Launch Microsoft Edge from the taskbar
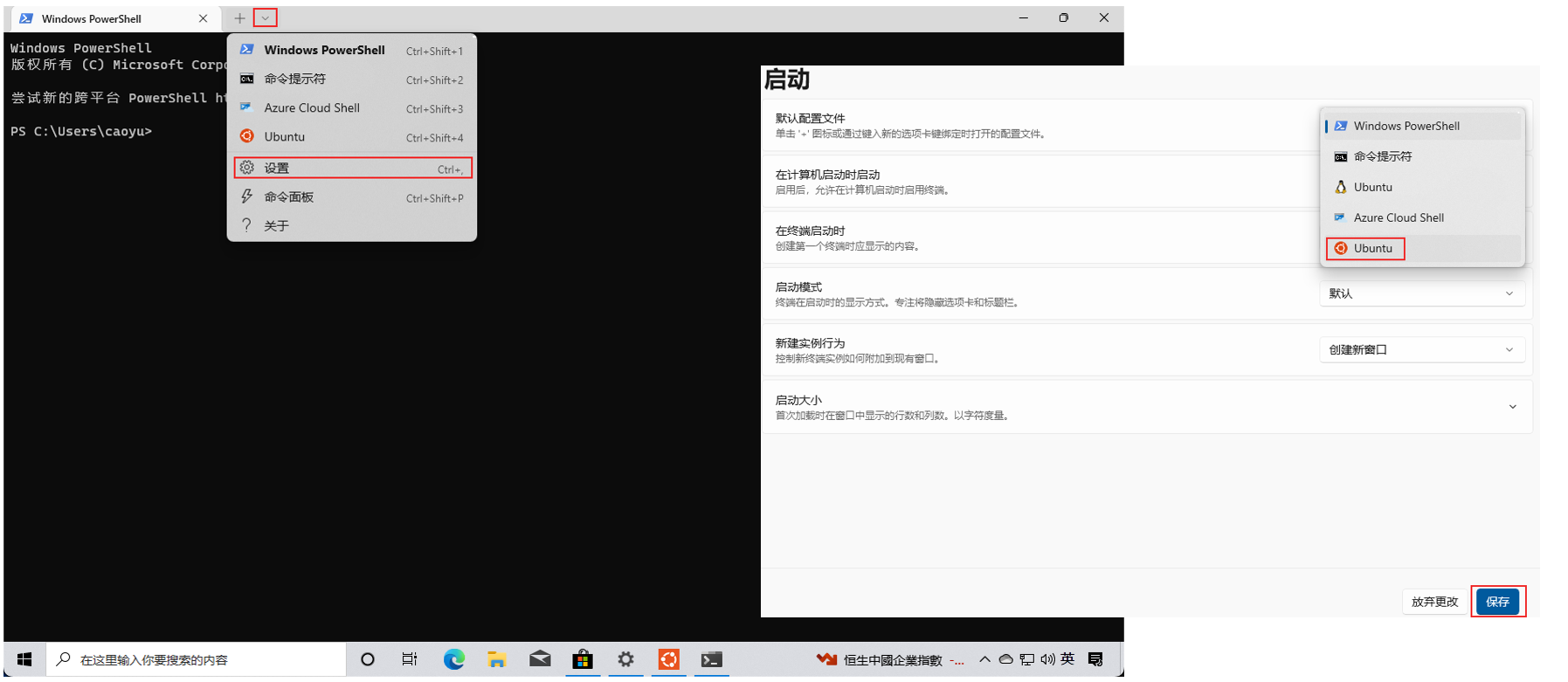 [x=454, y=659]
